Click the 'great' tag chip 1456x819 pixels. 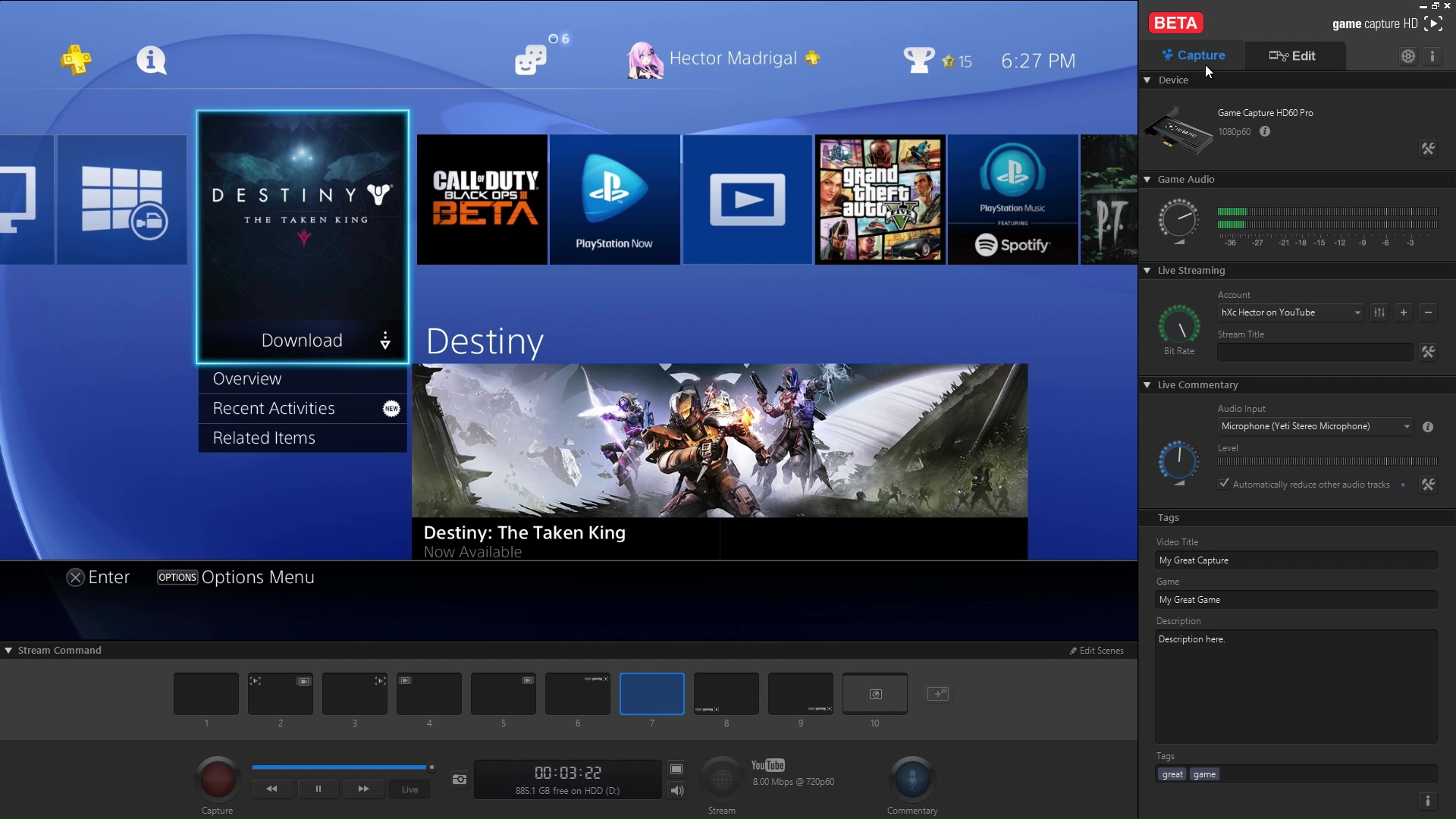(x=1172, y=774)
